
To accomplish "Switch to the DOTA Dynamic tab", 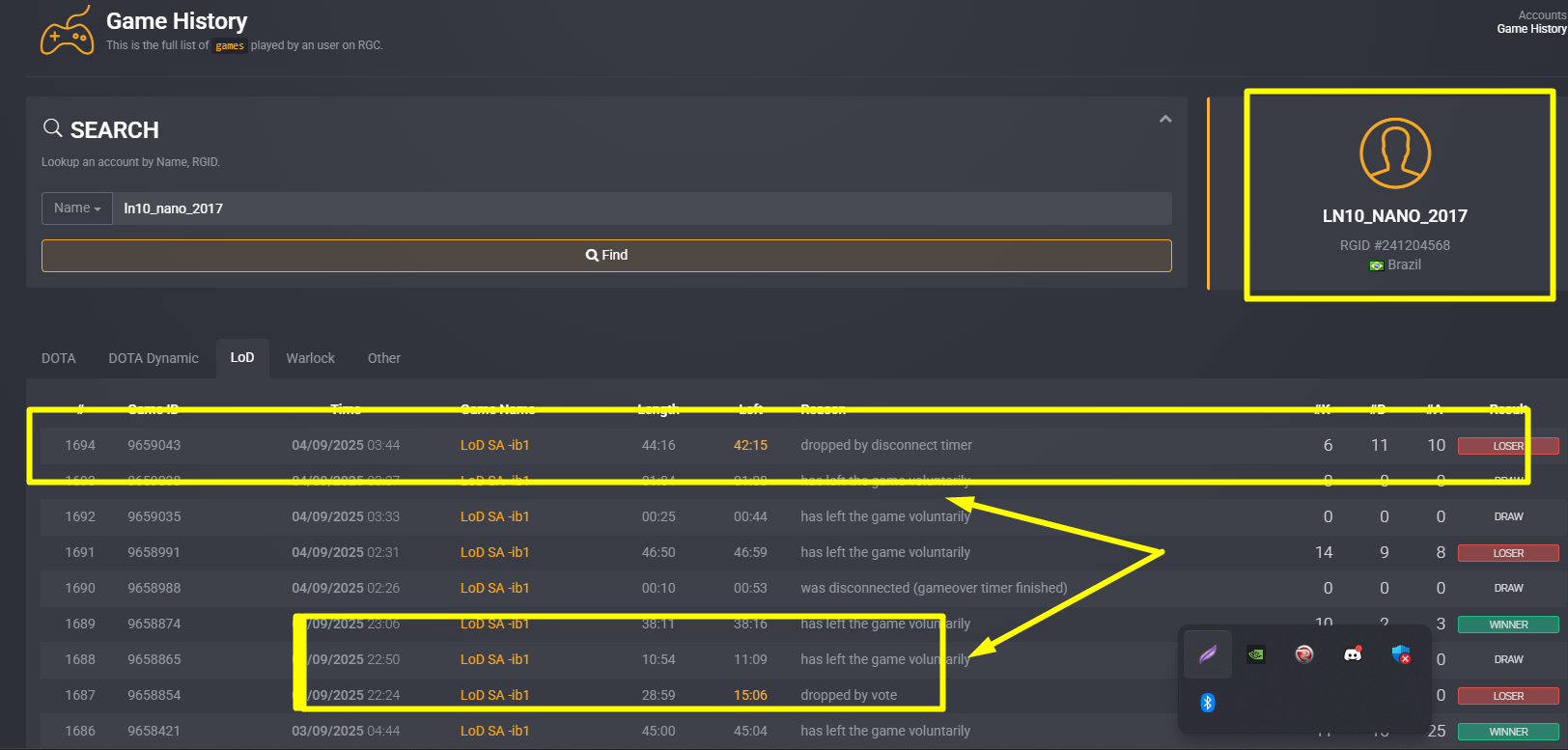I will tap(154, 358).
